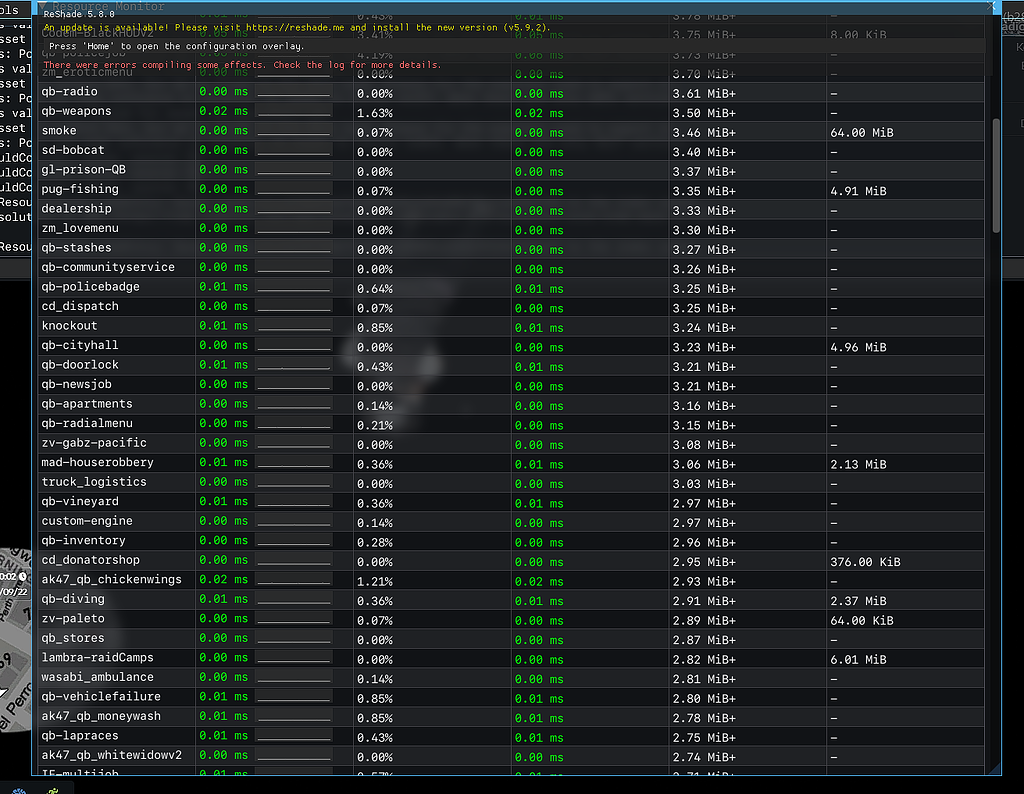This screenshot has width=1024, height=794.
Task: Close the Resource Monitor window
Action: tap(992, 6)
